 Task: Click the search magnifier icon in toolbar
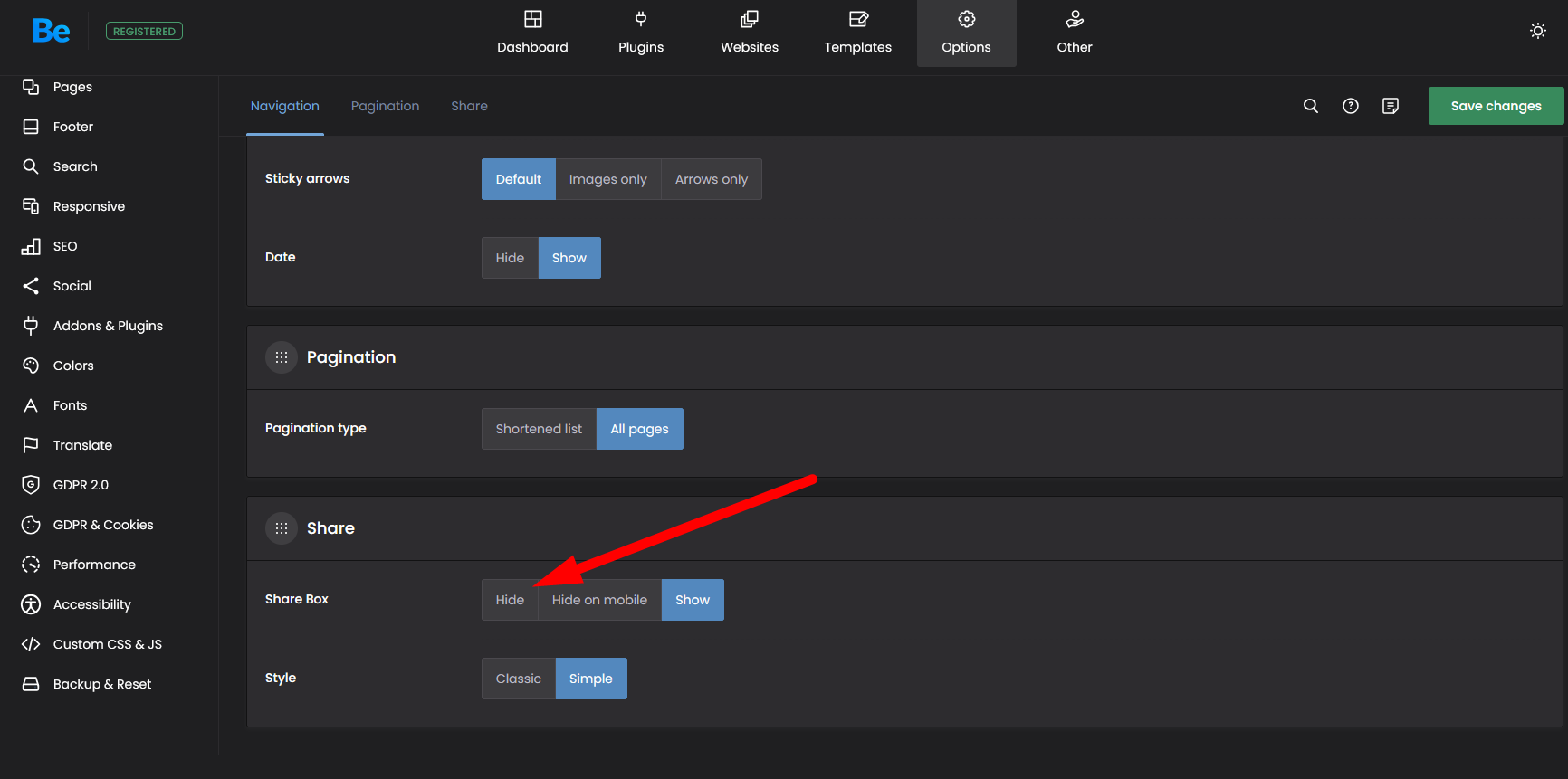pyautogui.click(x=1310, y=106)
